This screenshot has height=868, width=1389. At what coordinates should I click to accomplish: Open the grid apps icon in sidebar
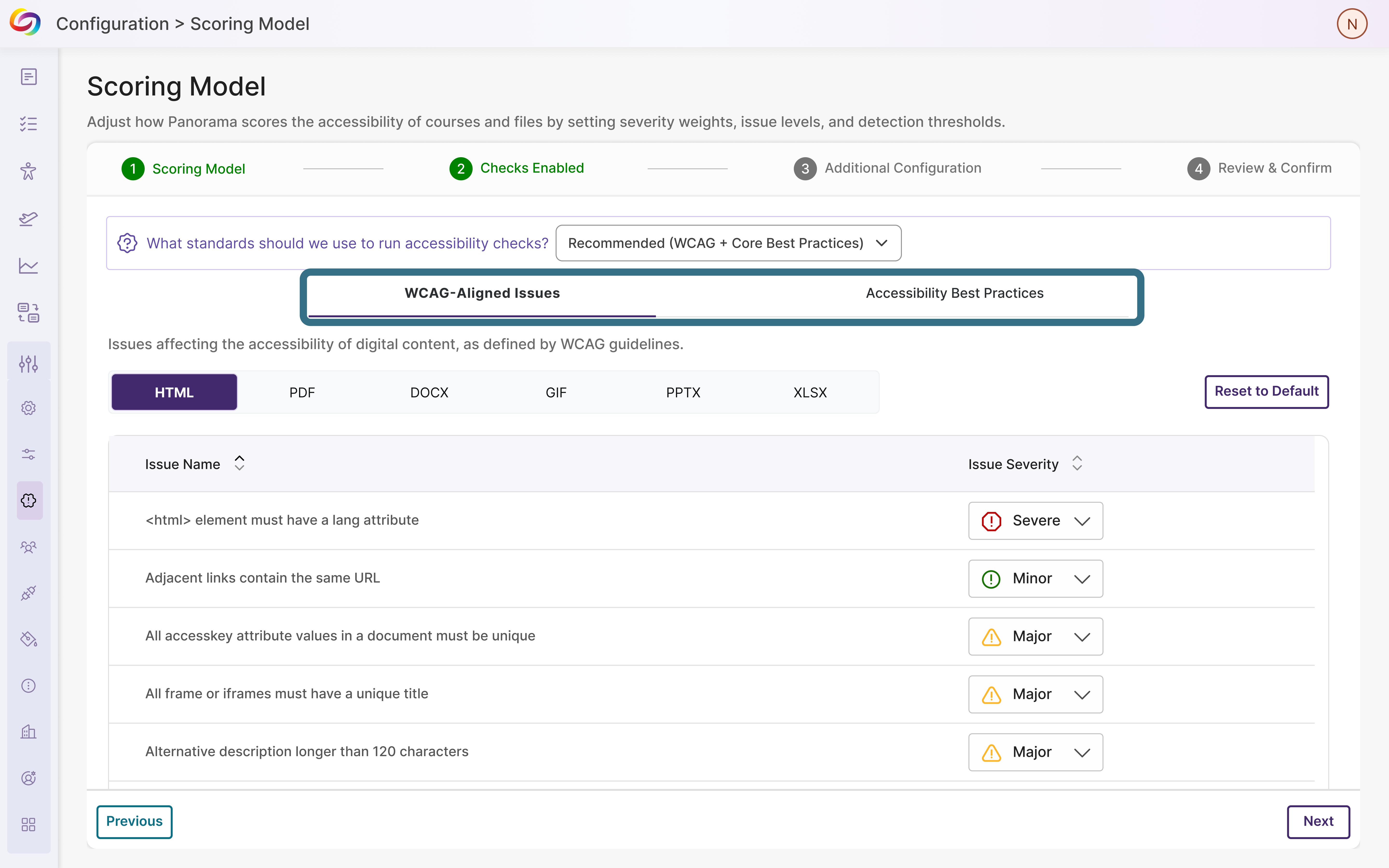29,825
